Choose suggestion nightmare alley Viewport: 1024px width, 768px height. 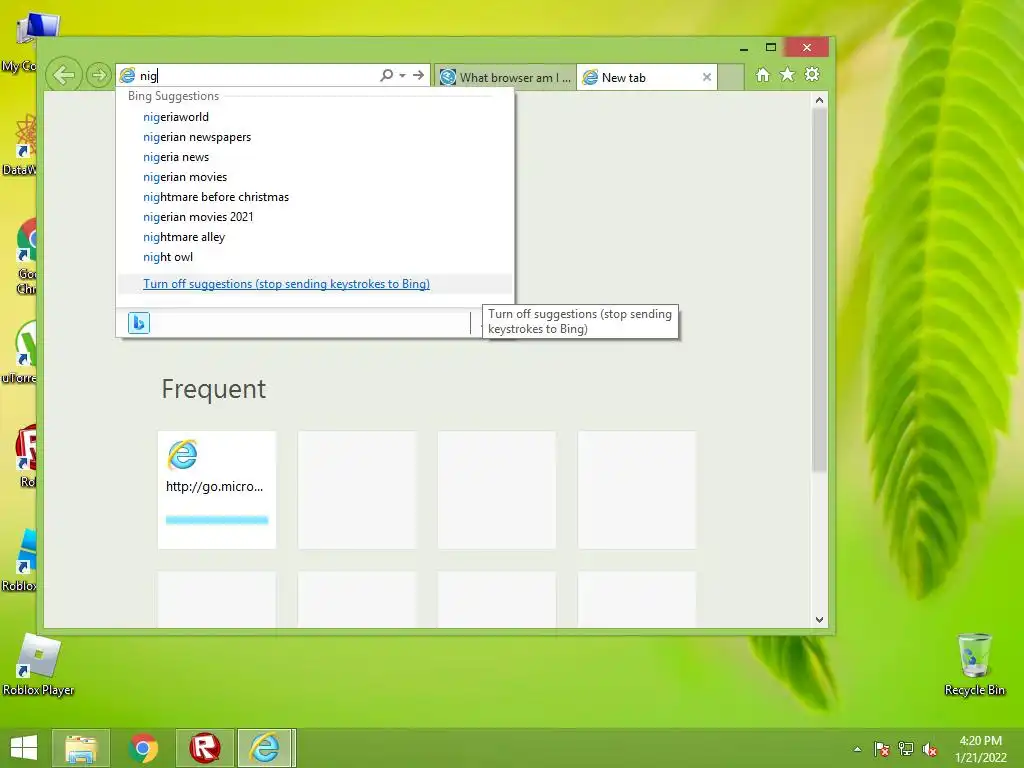(315, 237)
